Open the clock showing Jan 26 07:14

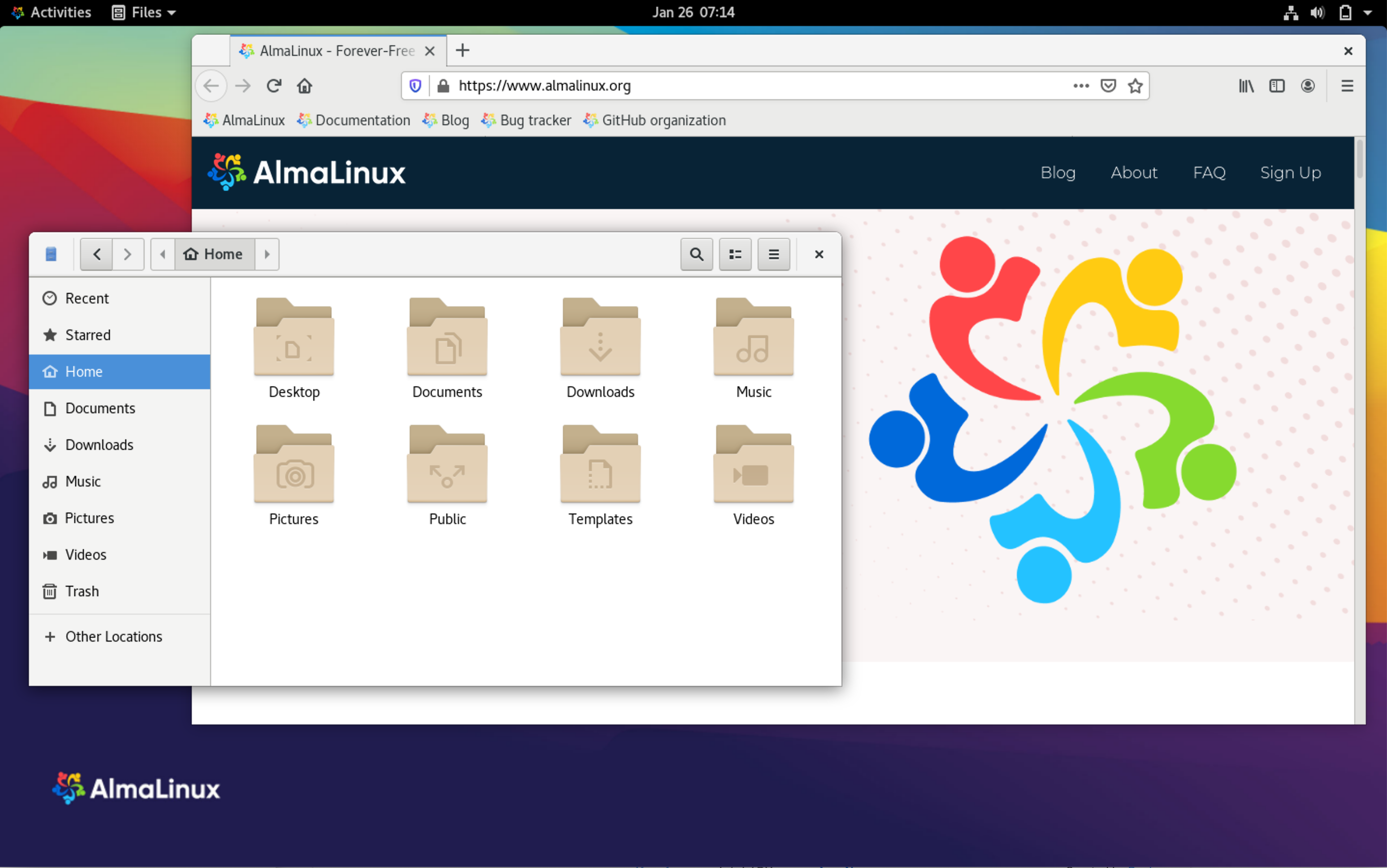[693, 12]
